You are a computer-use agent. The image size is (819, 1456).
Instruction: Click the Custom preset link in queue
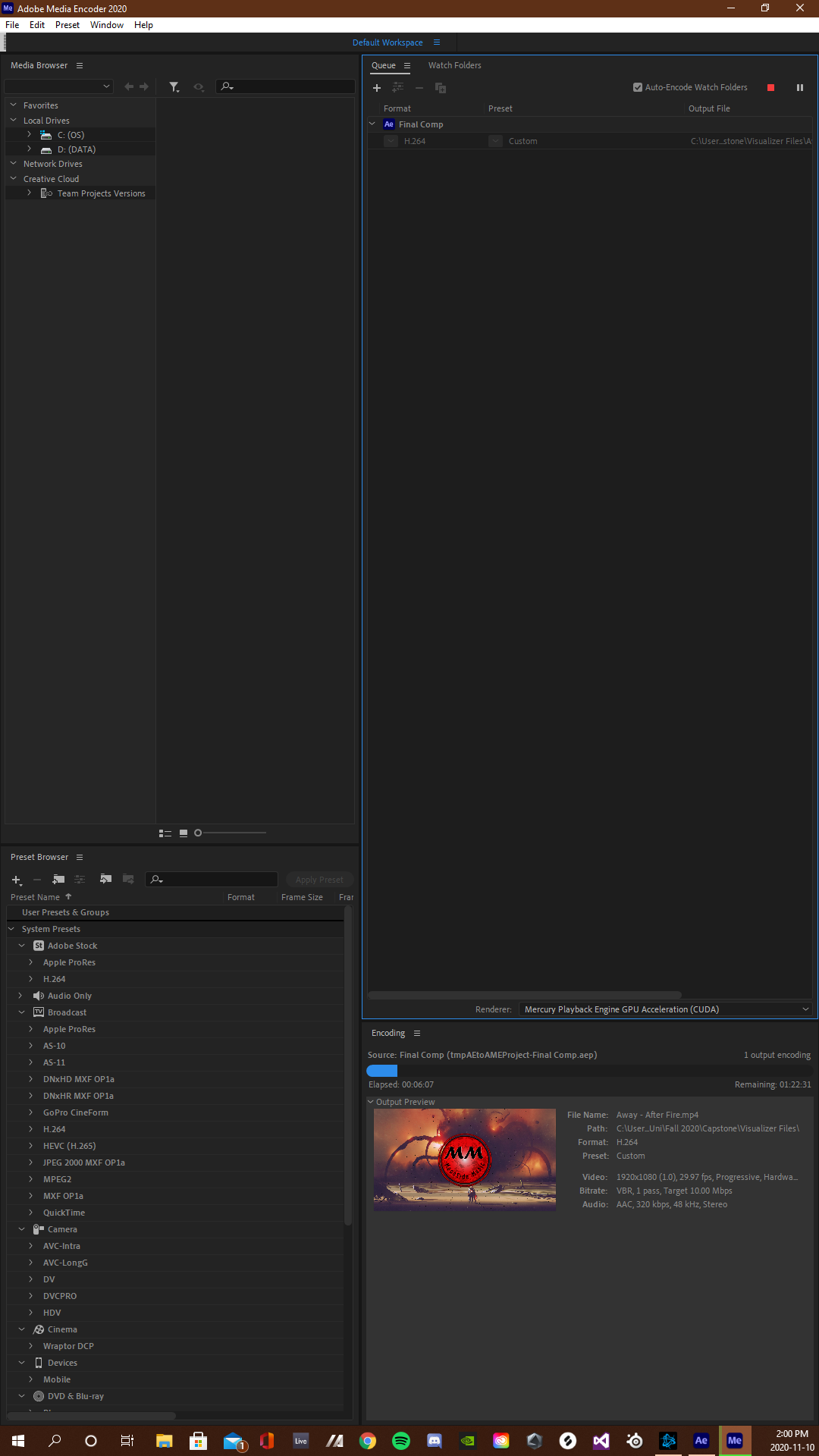522,142
